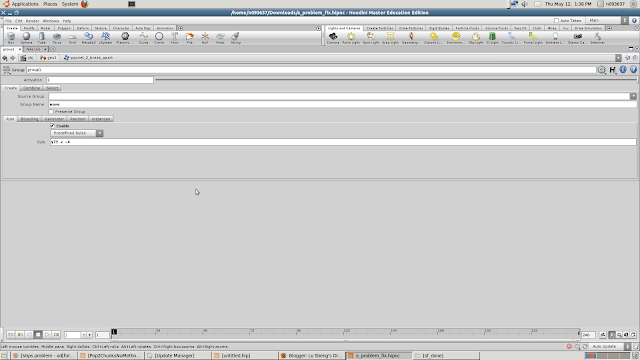Open the Predefined Rules dropdown
The image size is (640, 360).
pyautogui.click(x=77, y=133)
